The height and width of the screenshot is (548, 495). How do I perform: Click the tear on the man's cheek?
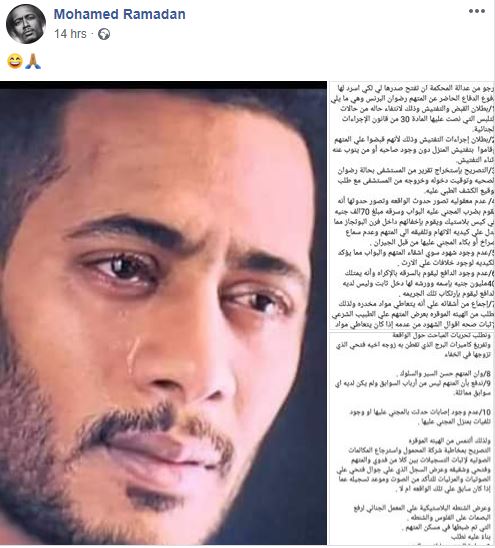[x=131, y=355]
